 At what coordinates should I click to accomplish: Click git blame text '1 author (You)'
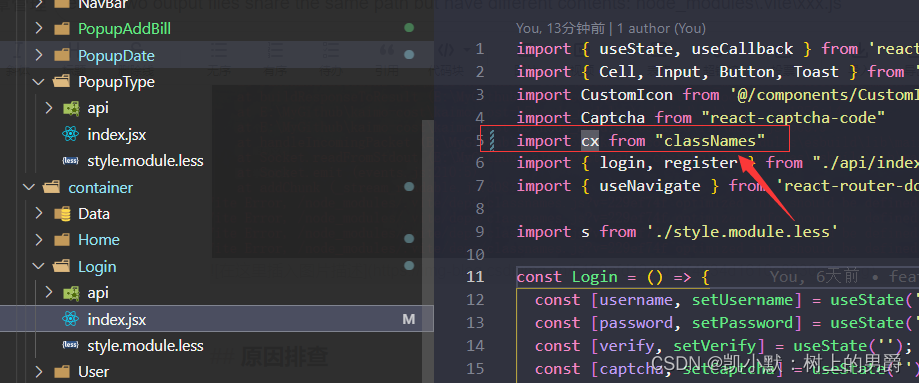[662, 28]
